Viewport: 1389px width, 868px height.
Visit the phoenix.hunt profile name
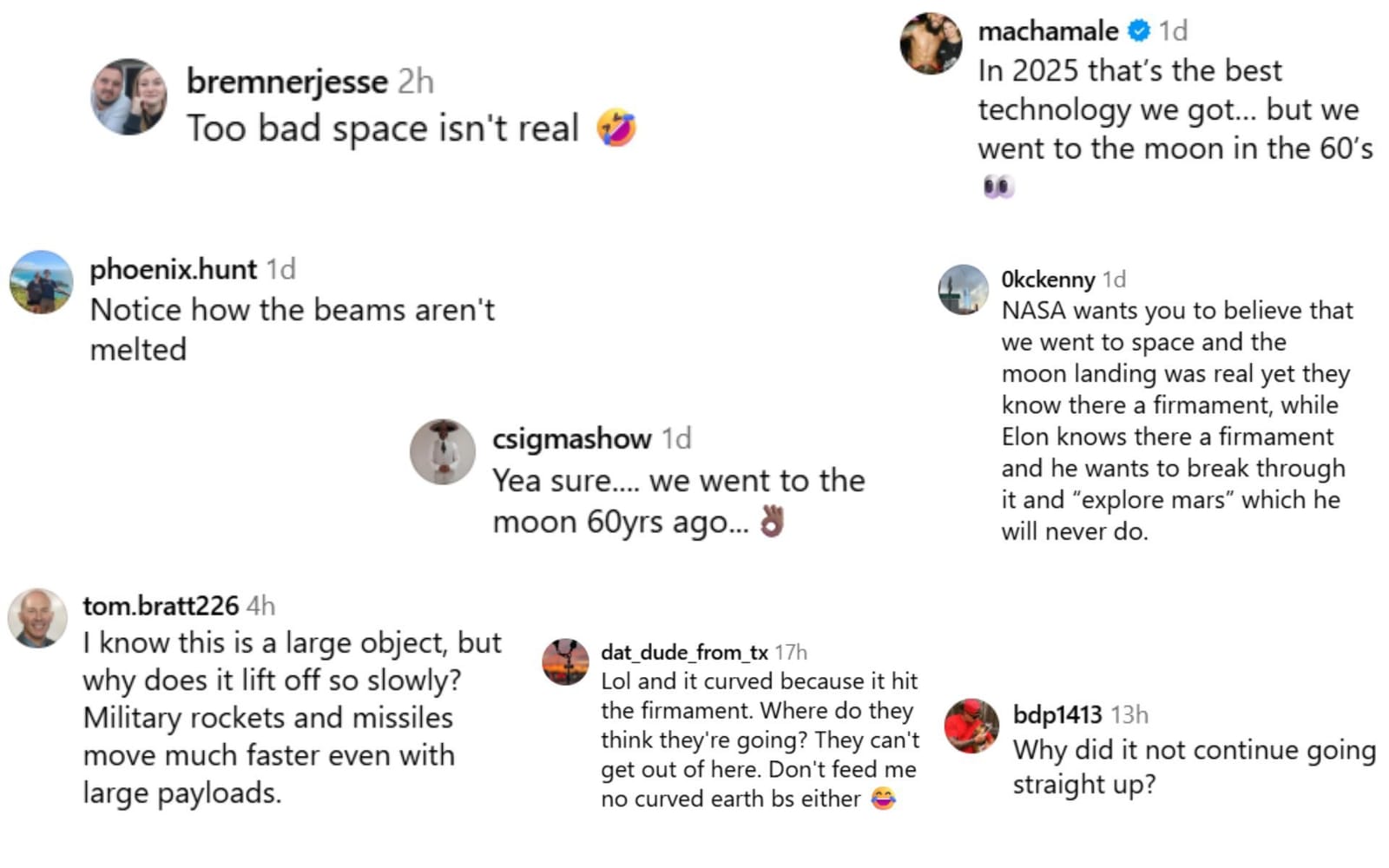(x=174, y=269)
